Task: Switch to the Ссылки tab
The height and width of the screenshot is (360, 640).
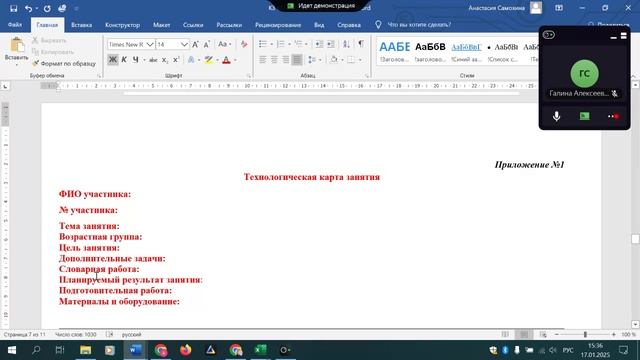Action: pos(193,25)
